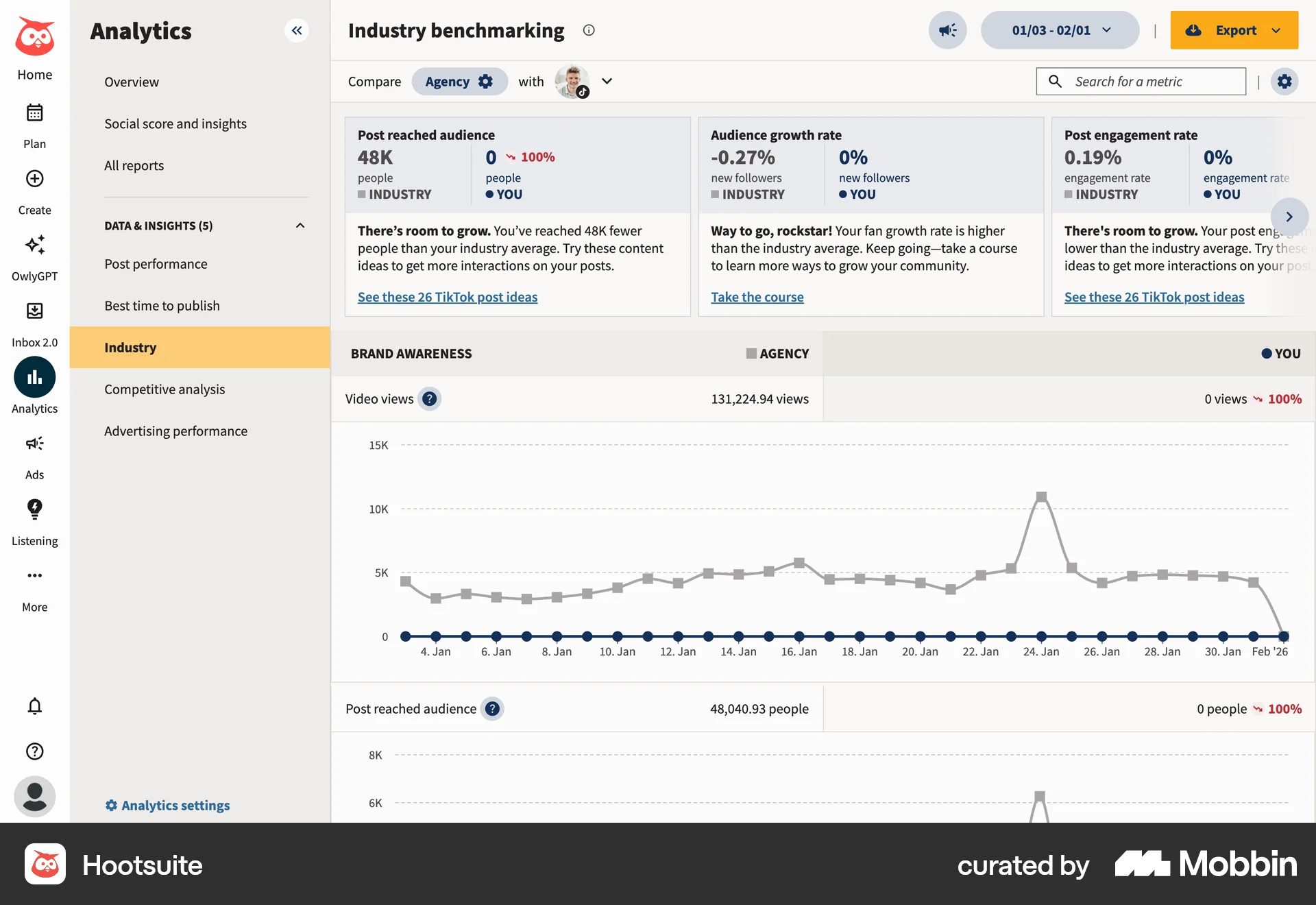This screenshot has height=905, width=1316.
Task: Click the Take the course link
Action: [757, 297]
